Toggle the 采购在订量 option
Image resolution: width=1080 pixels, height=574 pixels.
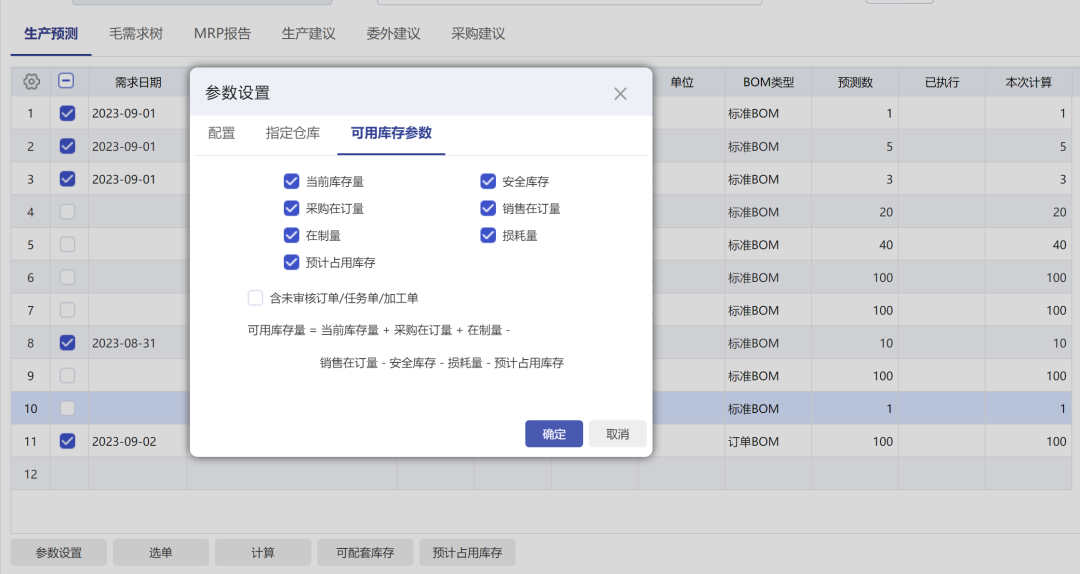coord(291,208)
